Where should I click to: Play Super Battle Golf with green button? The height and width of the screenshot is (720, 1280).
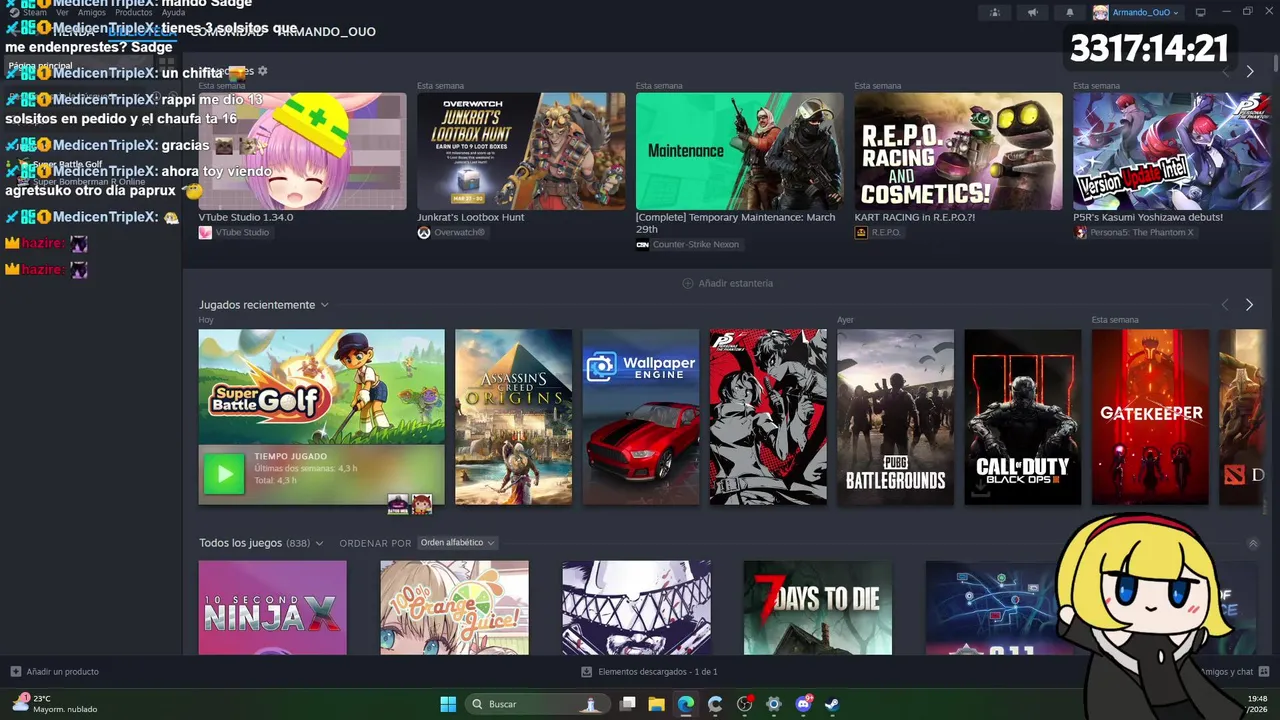pyautogui.click(x=224, y=474)
